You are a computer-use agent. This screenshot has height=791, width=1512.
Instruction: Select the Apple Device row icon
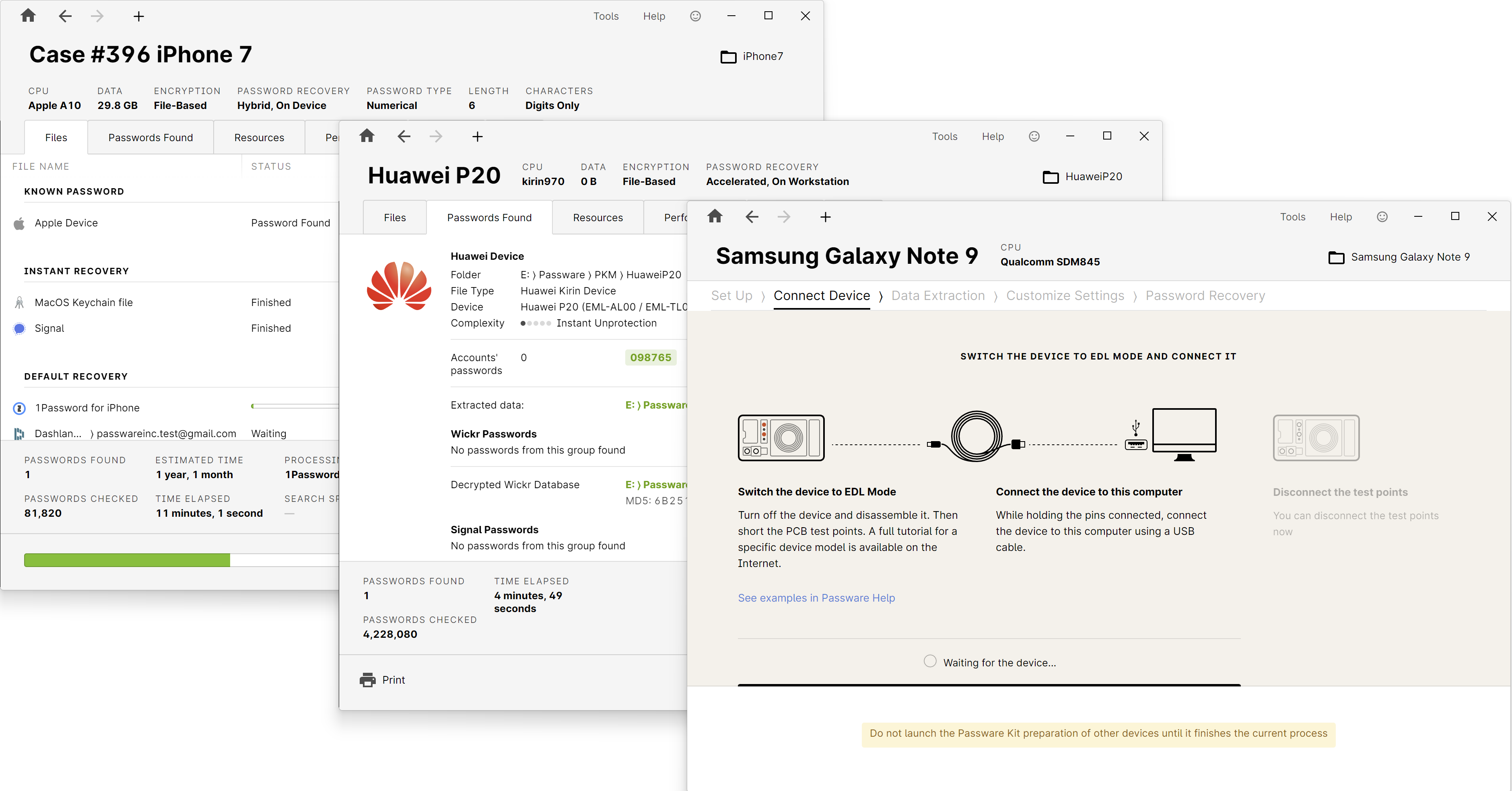click(x=19, y=223)
